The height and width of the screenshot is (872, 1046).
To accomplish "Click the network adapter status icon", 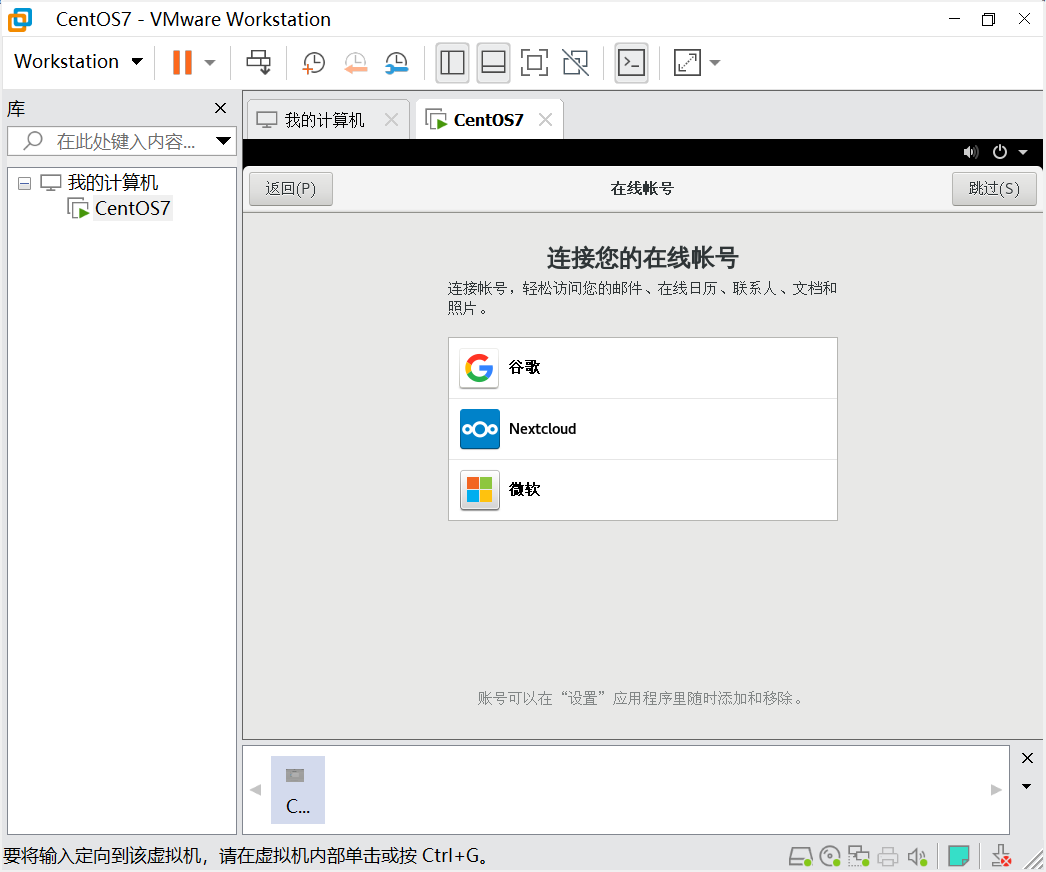I will click(859, 856).
